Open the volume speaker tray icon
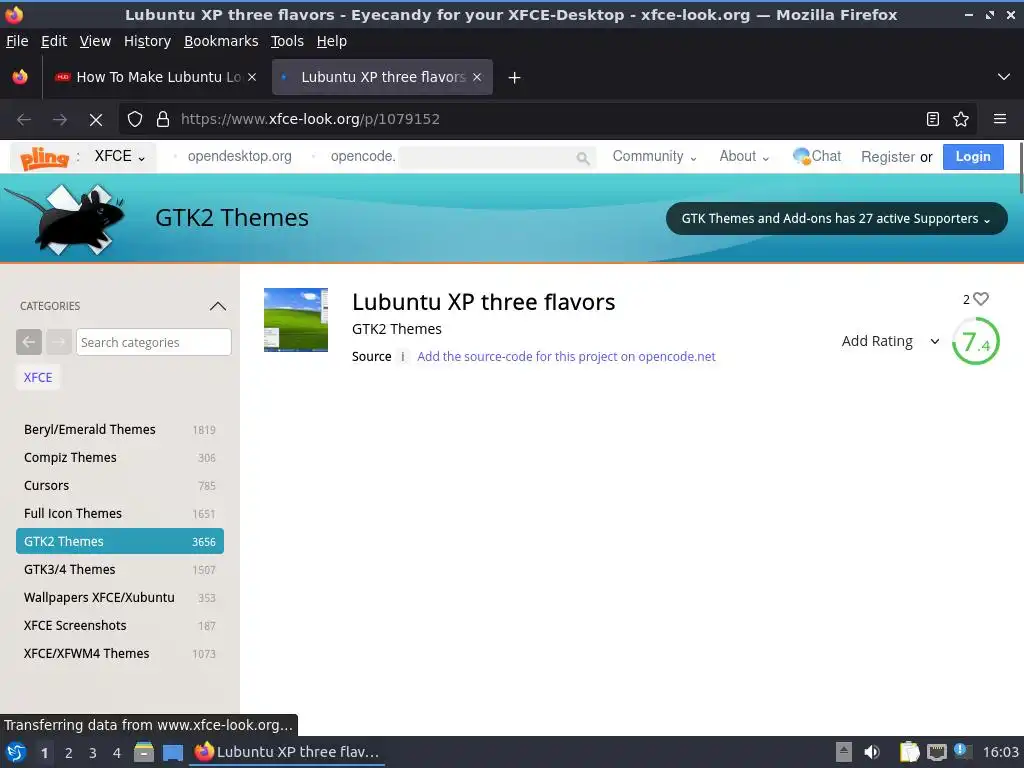Viewport: 1024px width, 768px height. tap(872, 752)
